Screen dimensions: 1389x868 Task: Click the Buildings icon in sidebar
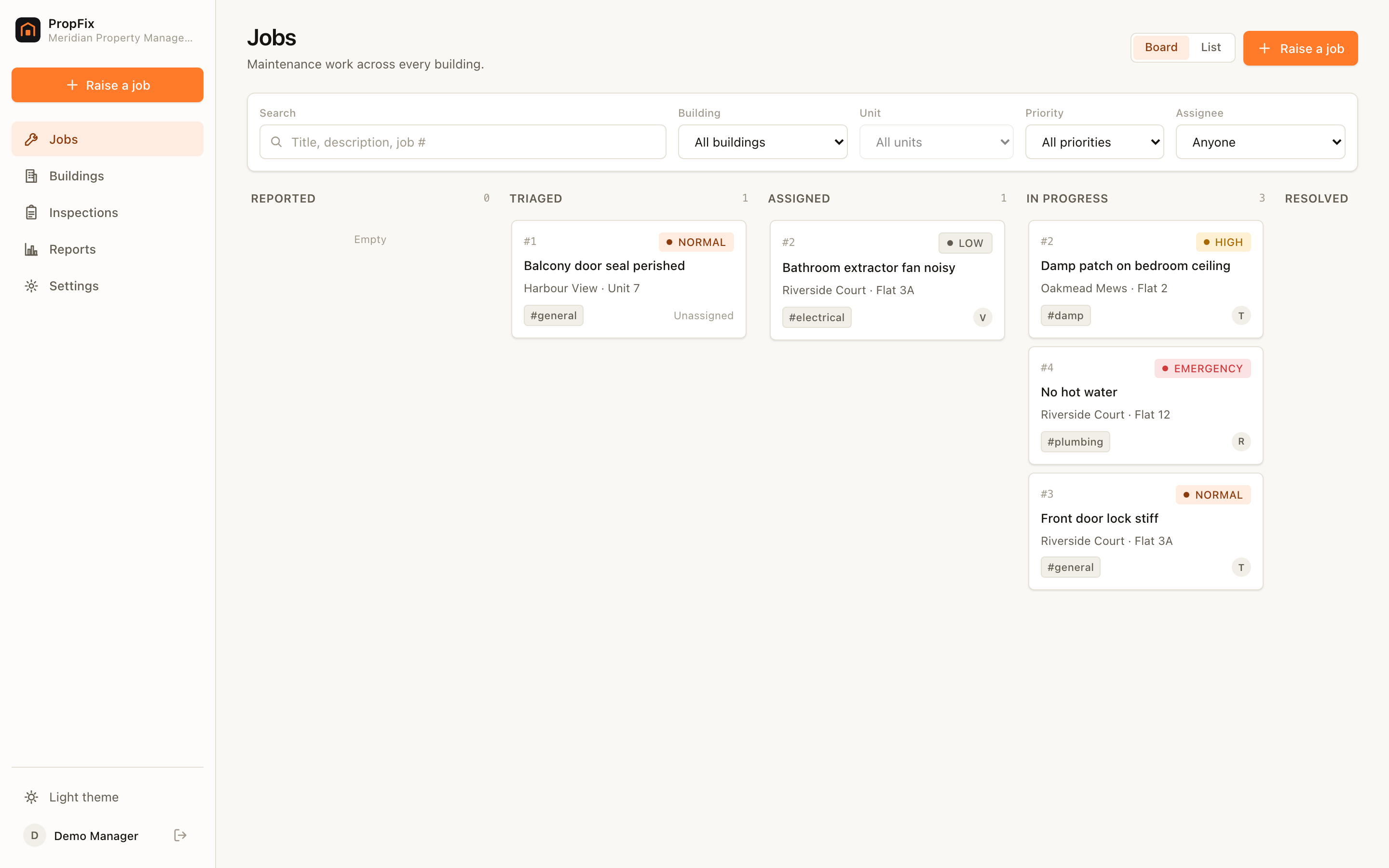[x=31, y=176]
